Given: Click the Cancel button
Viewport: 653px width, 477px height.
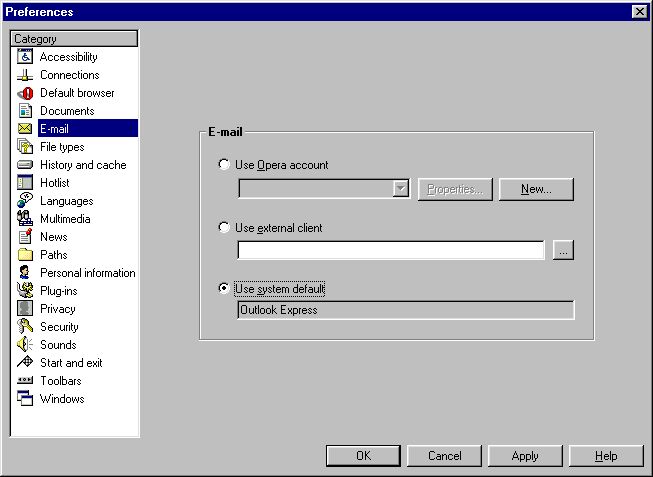Looking at the screenshot, I should pos(444,456).
